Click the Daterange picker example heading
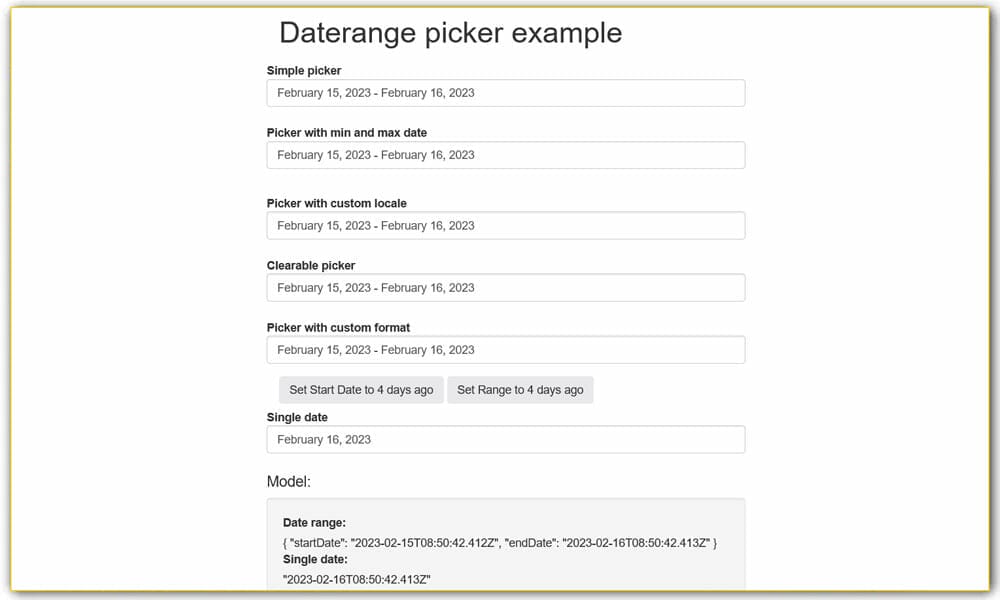Image resolution: width=1000 pixels, height=600 pixels. (450, 32)
